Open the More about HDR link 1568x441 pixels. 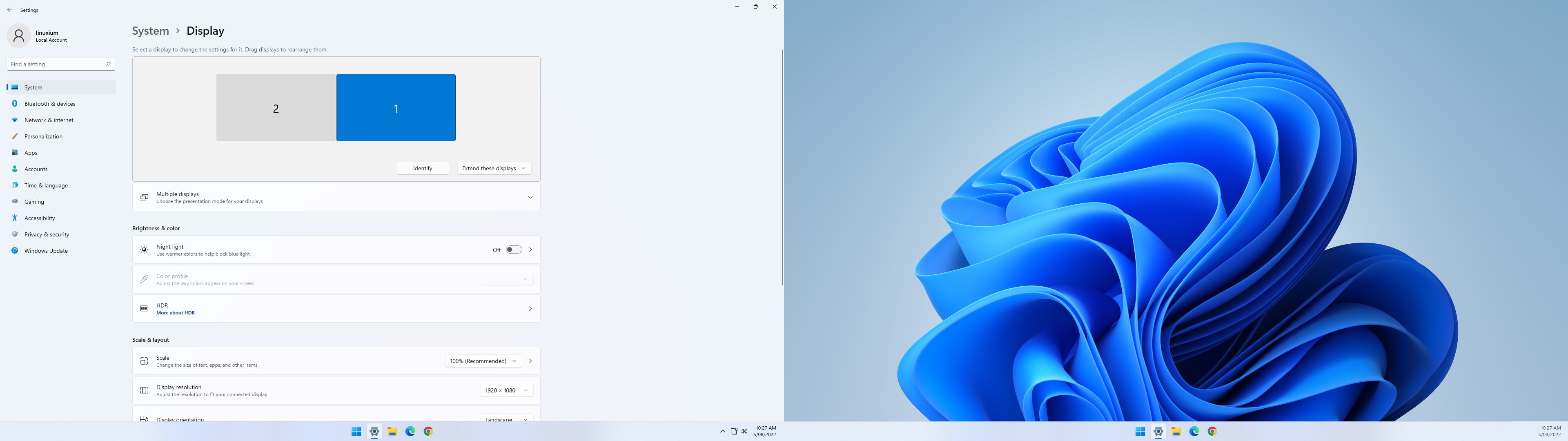click(175, 313)
